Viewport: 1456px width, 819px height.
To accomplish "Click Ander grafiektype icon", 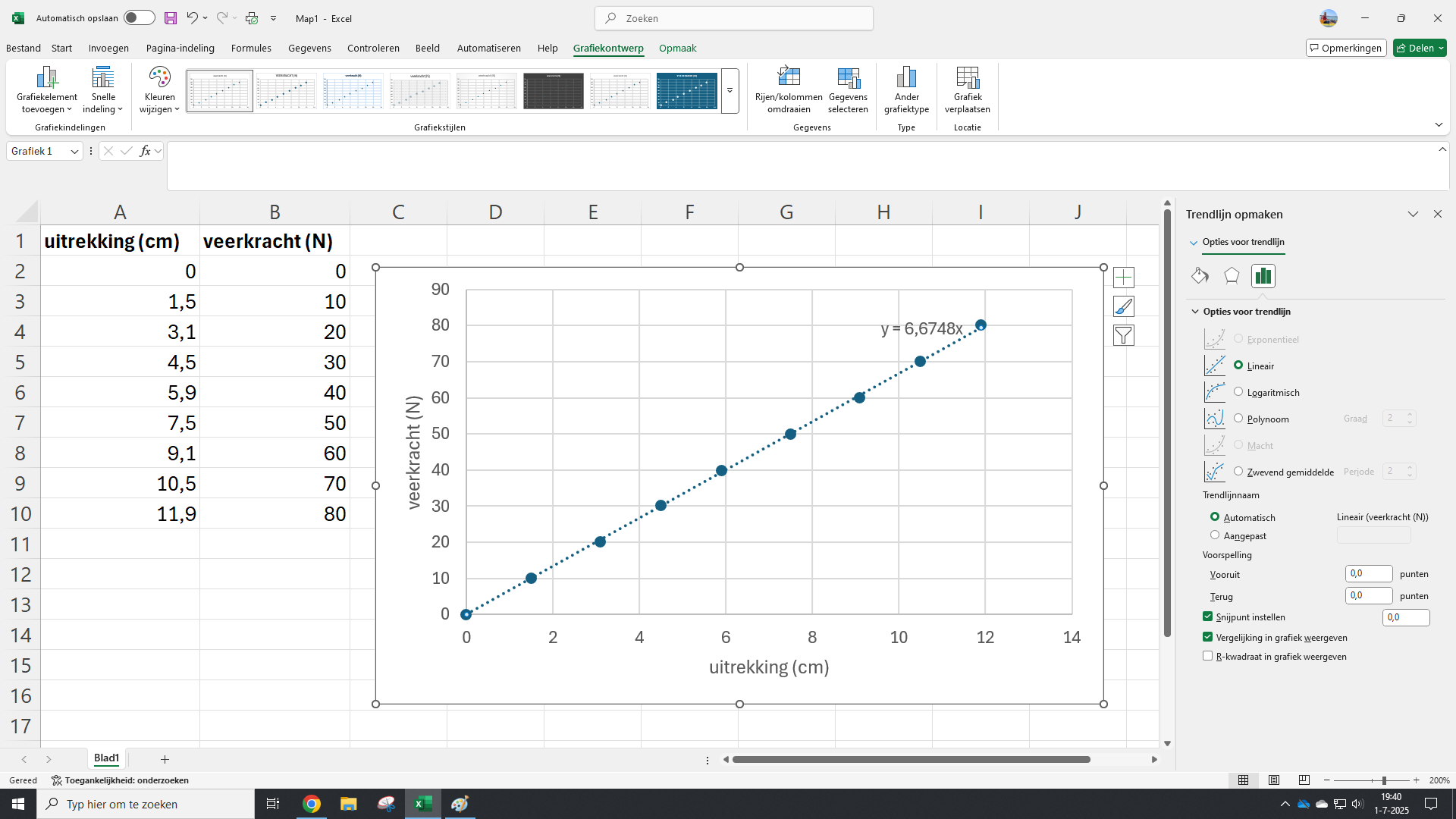I will [x=906, y=77].
